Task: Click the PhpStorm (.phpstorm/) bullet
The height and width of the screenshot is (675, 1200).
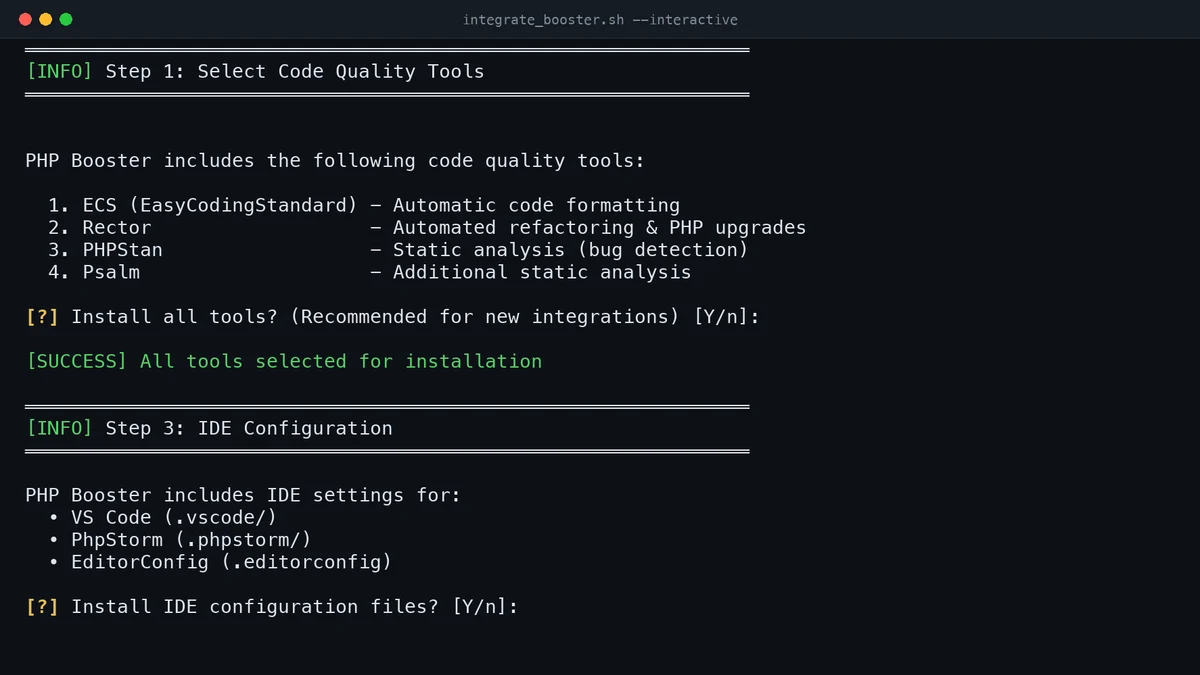Action: (180, 540)
